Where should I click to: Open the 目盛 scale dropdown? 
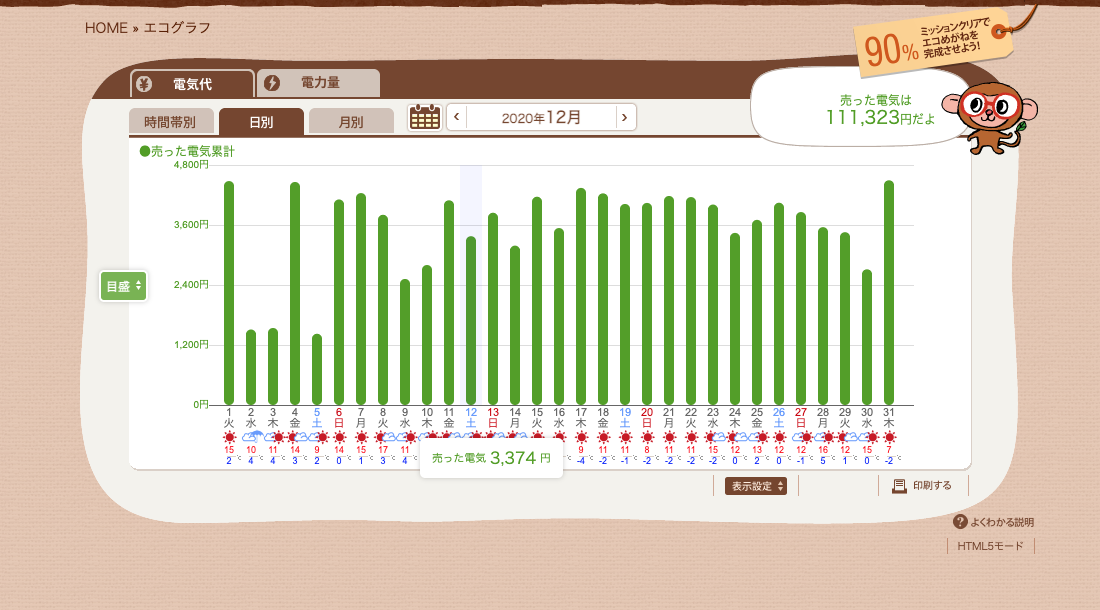[123, 286]
